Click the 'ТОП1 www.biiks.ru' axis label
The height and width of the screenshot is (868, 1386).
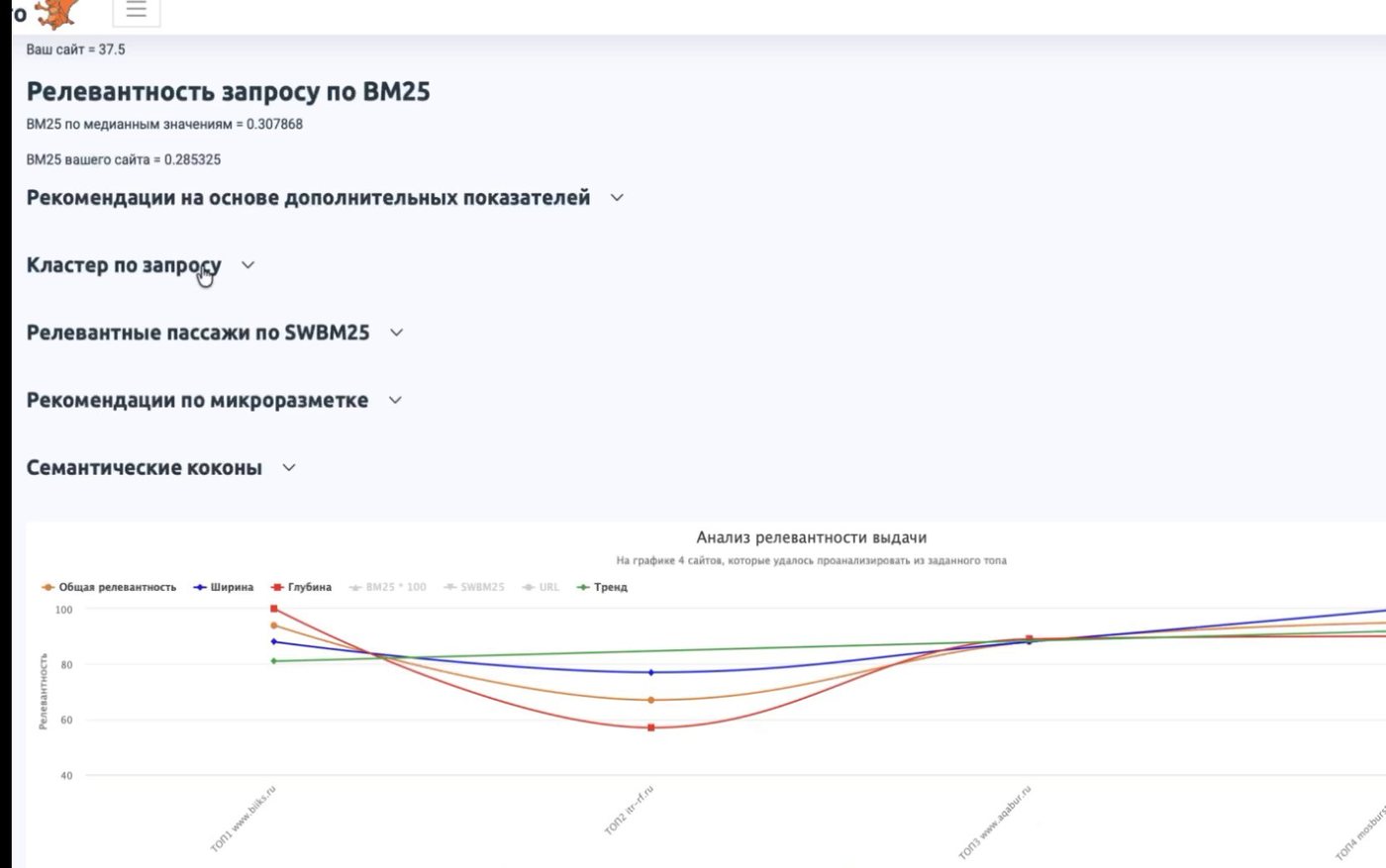(244, 820)
